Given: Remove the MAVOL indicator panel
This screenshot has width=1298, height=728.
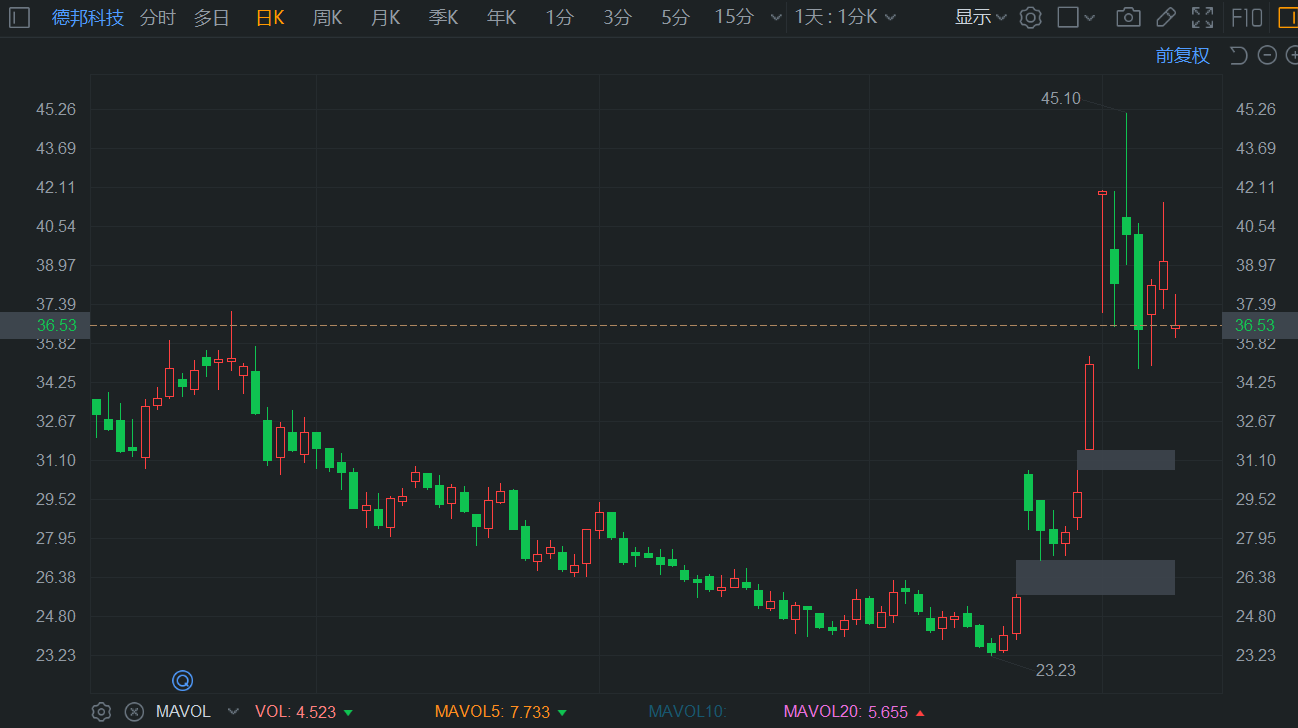Looking at the screenshot, I should (134, 712).
